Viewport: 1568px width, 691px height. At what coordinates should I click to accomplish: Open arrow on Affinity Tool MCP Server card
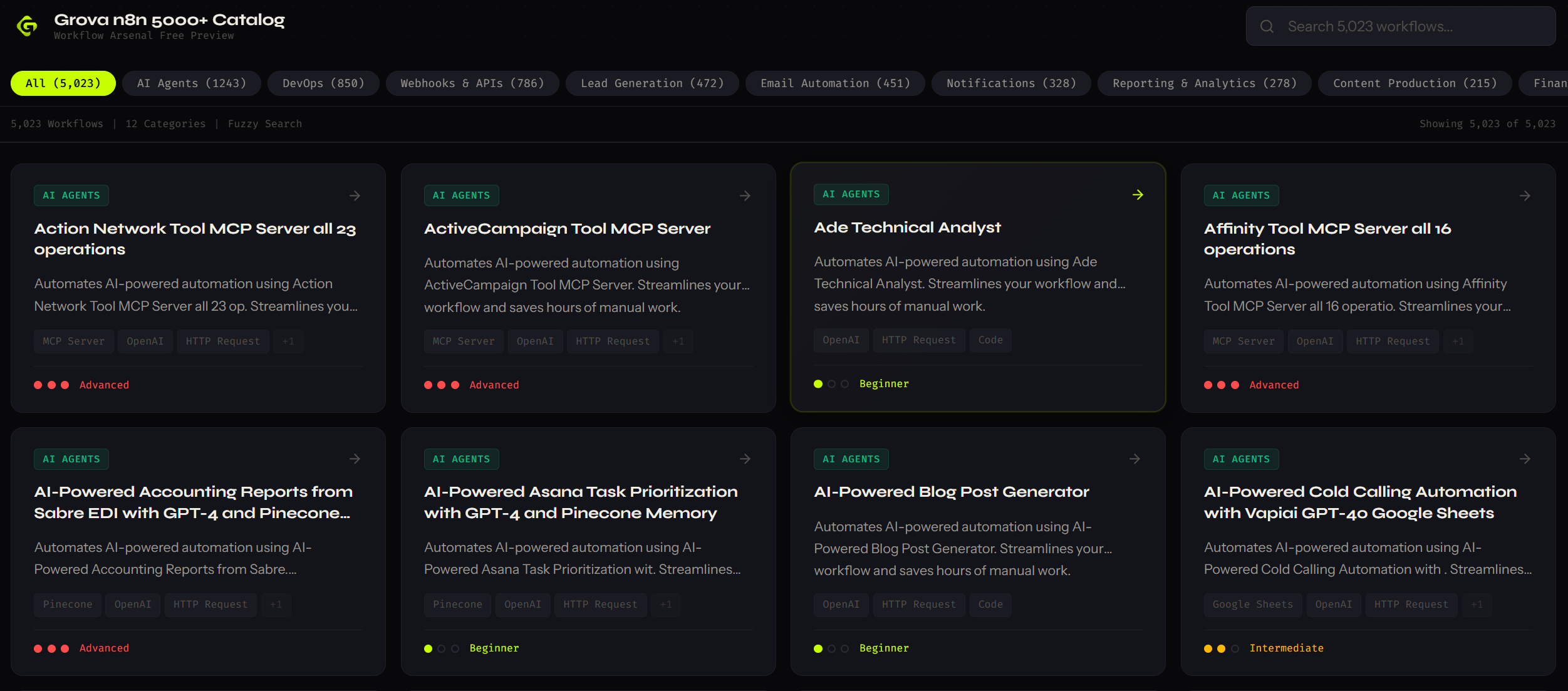1525,196
